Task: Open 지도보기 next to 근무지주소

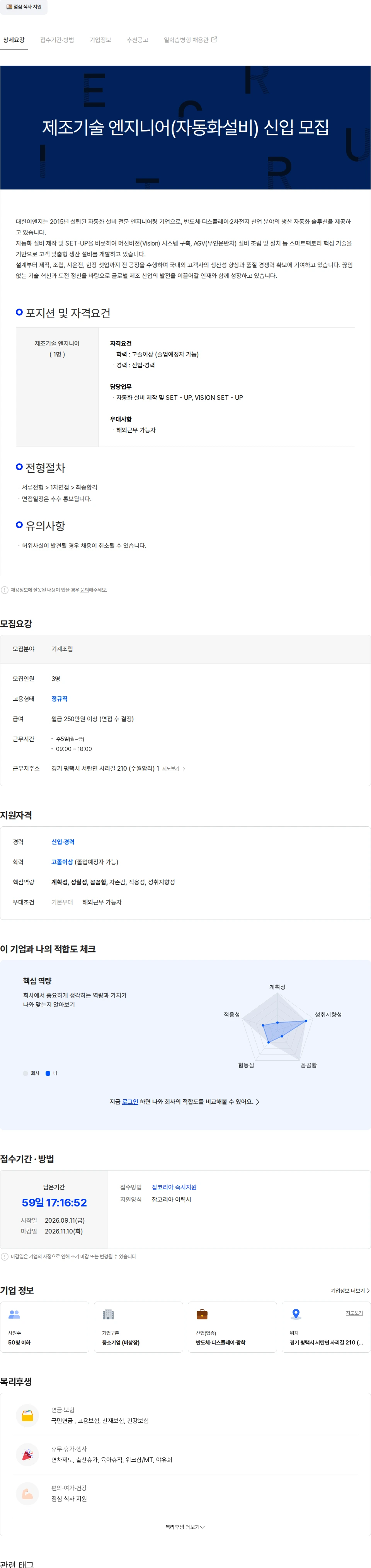Action: 171,769
